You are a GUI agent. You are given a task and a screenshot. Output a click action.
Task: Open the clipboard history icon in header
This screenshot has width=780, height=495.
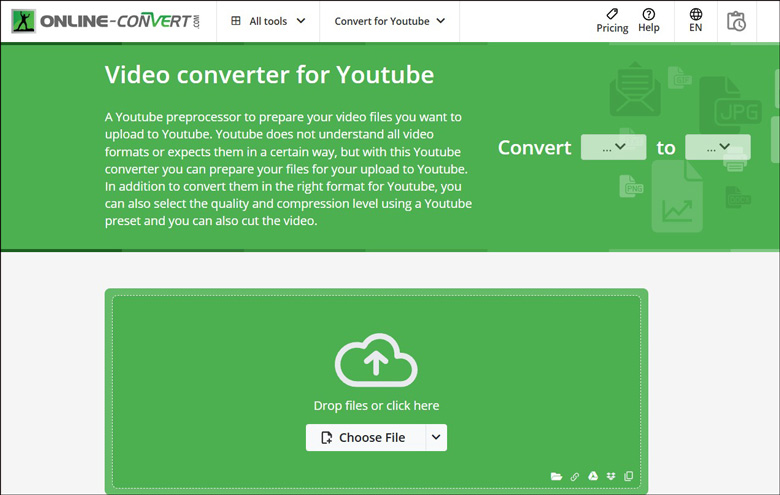point(736,21)
